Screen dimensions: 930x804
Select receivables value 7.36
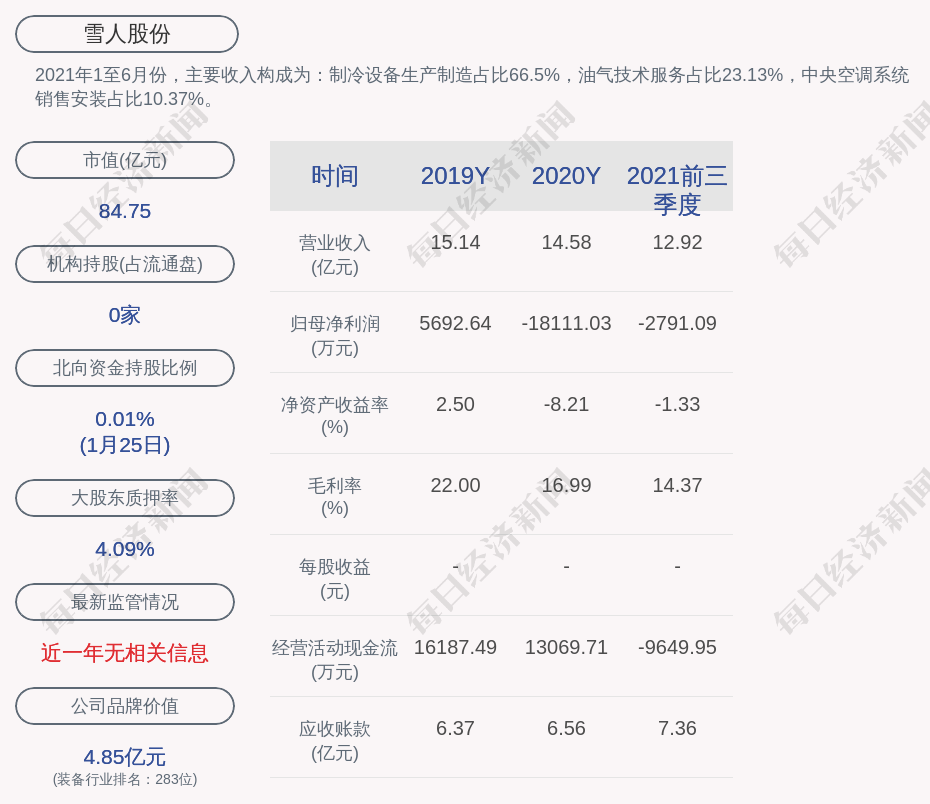point(677,728)
